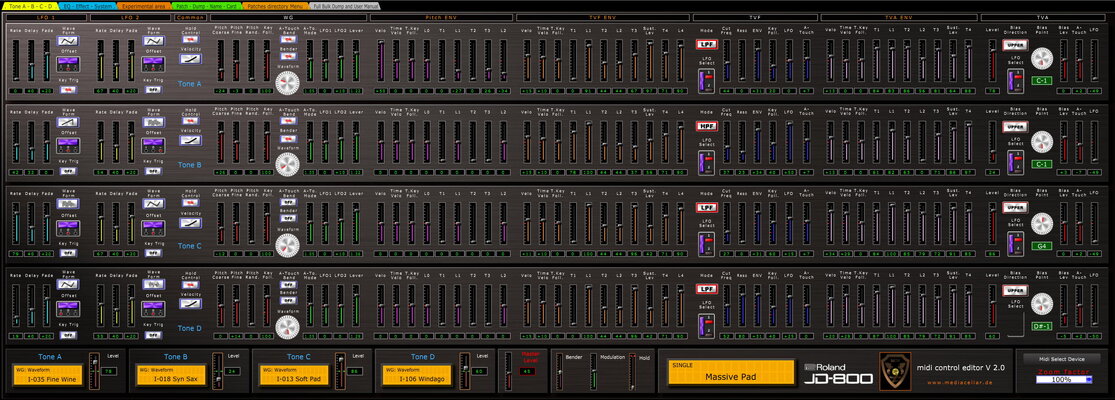Click Tone C TVA Bias Point knob
Screen dimensions: 1115x400
click(x=1041, y=224)
